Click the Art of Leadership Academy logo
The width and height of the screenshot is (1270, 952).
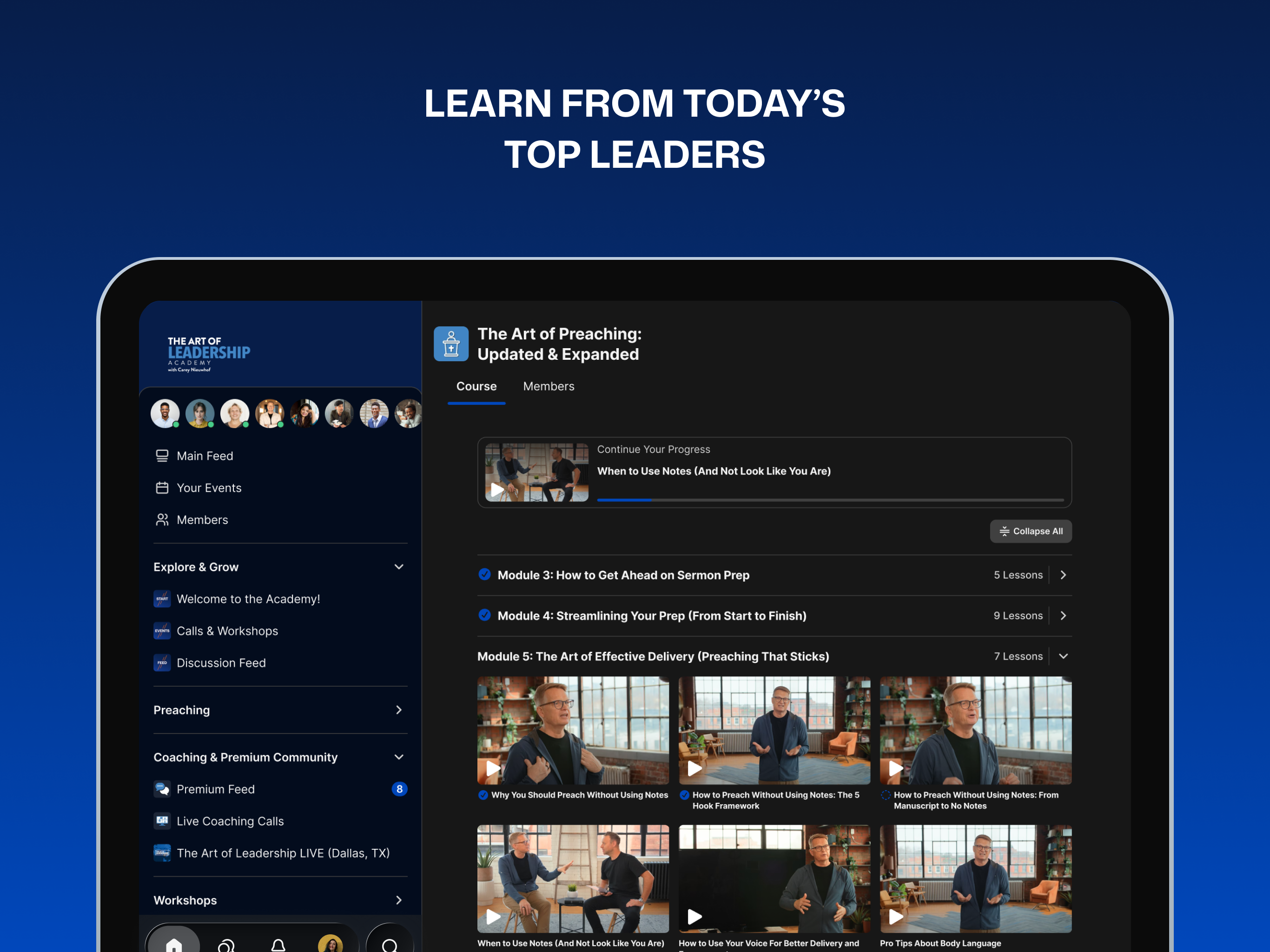[209, 354]
